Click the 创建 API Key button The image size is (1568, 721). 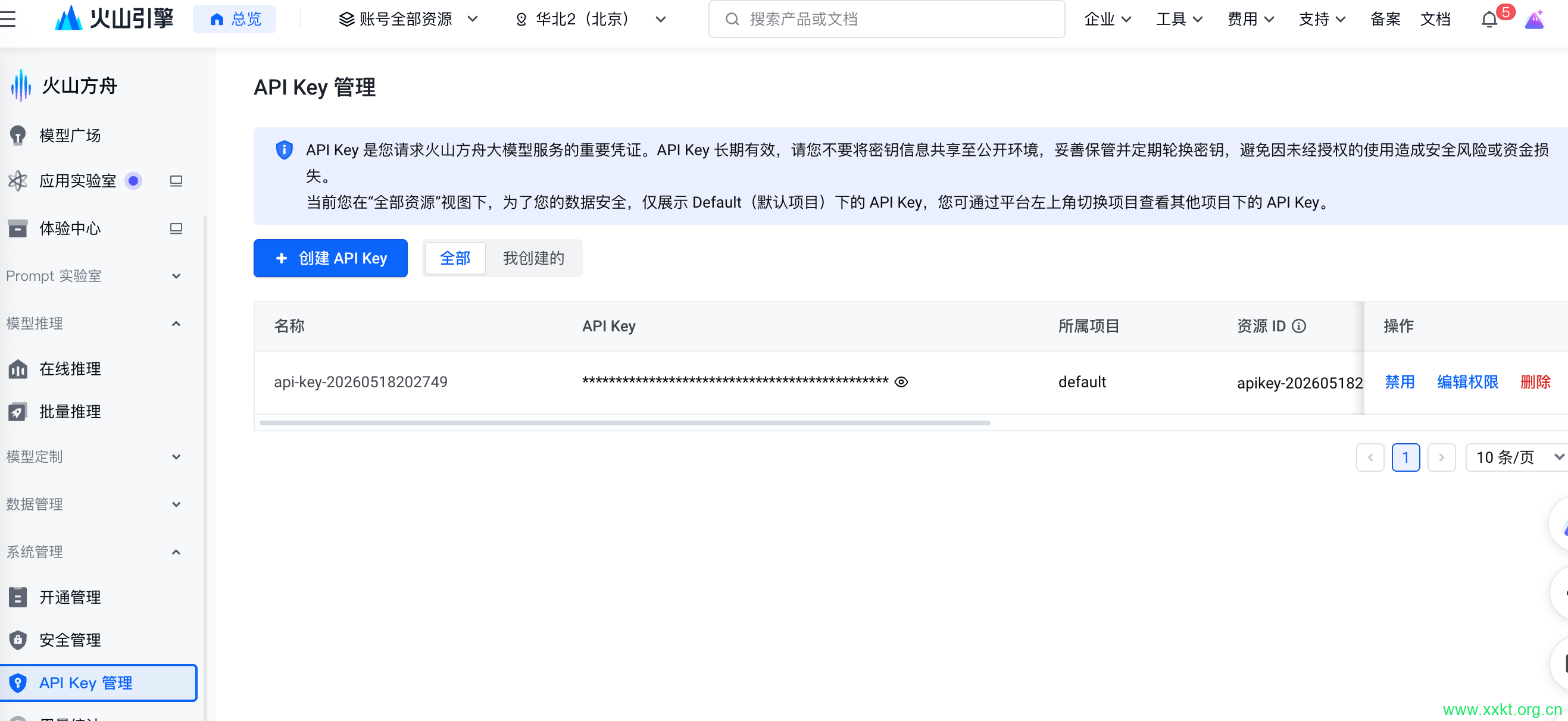click(x=330, y=258)
